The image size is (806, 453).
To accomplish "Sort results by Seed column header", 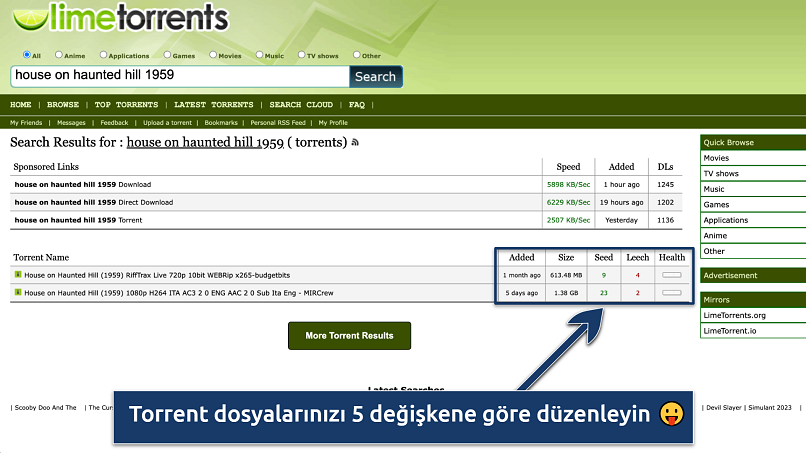I will tap(603, 257).
